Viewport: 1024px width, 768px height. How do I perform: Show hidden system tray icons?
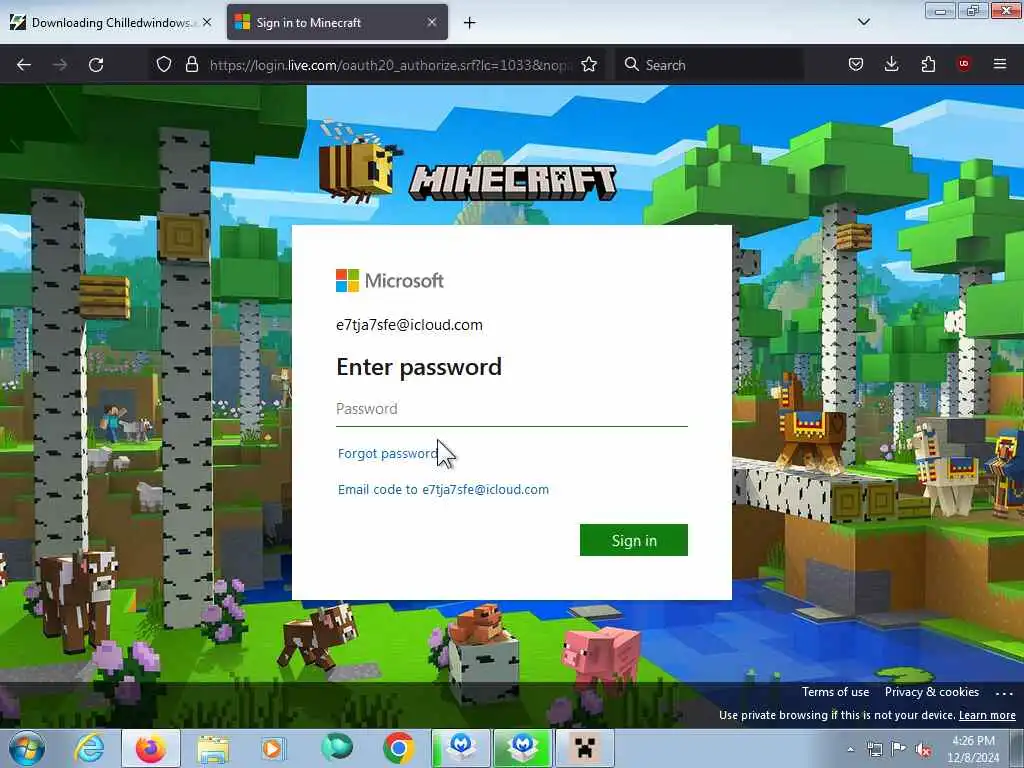pyautogui.click(x=850, y=750)
